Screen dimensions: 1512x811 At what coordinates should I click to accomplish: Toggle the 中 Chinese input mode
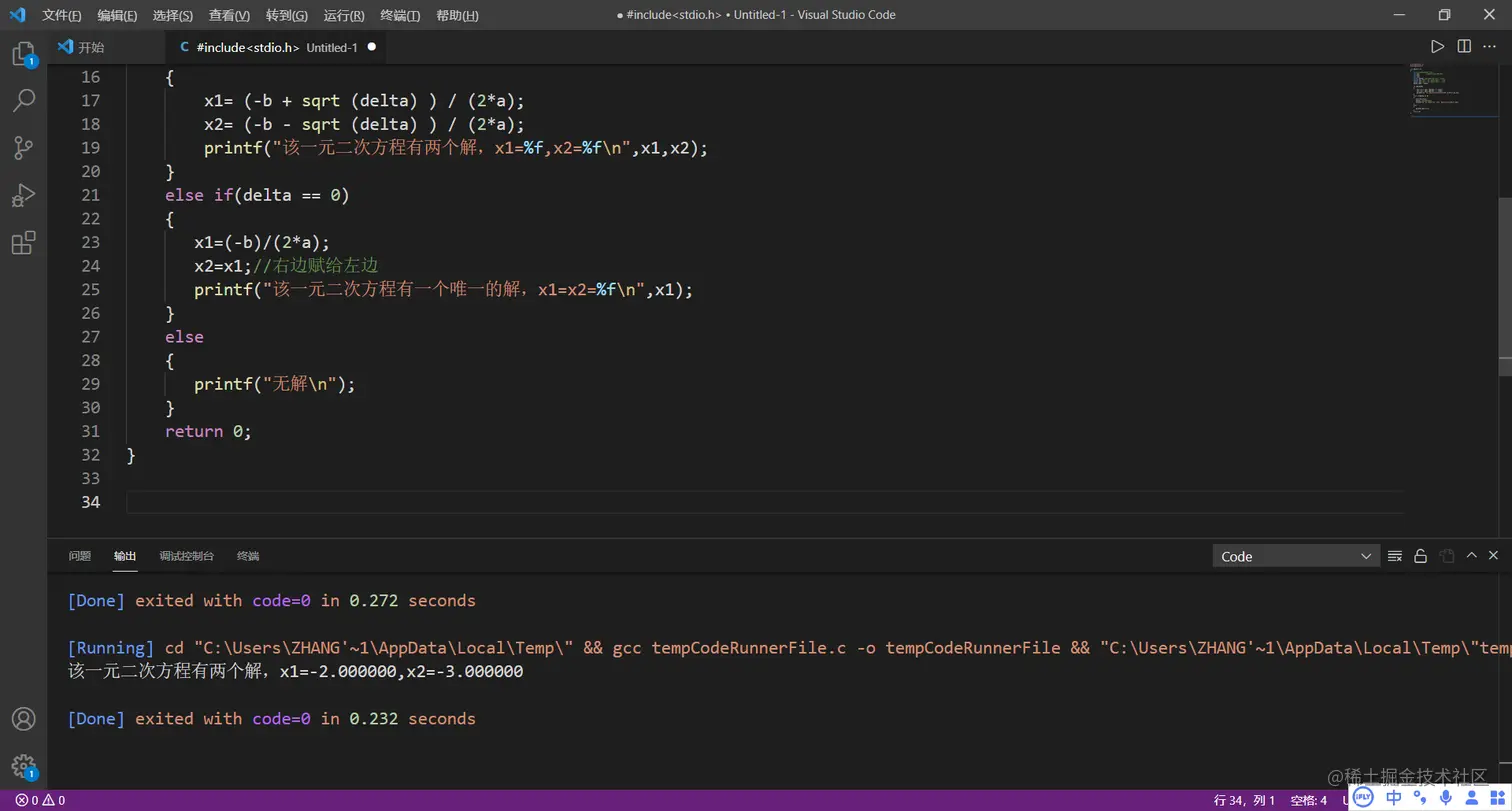tap(1393, 797)
